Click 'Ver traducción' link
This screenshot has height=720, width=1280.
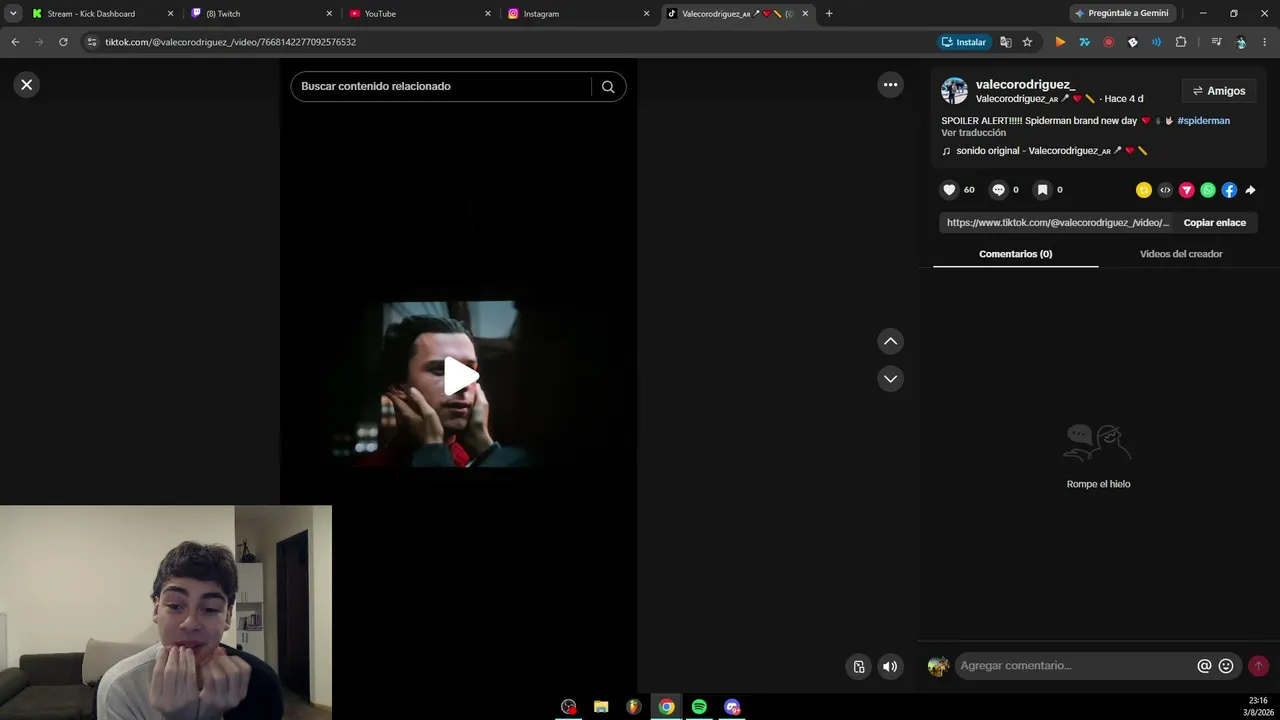pos(973,133)
